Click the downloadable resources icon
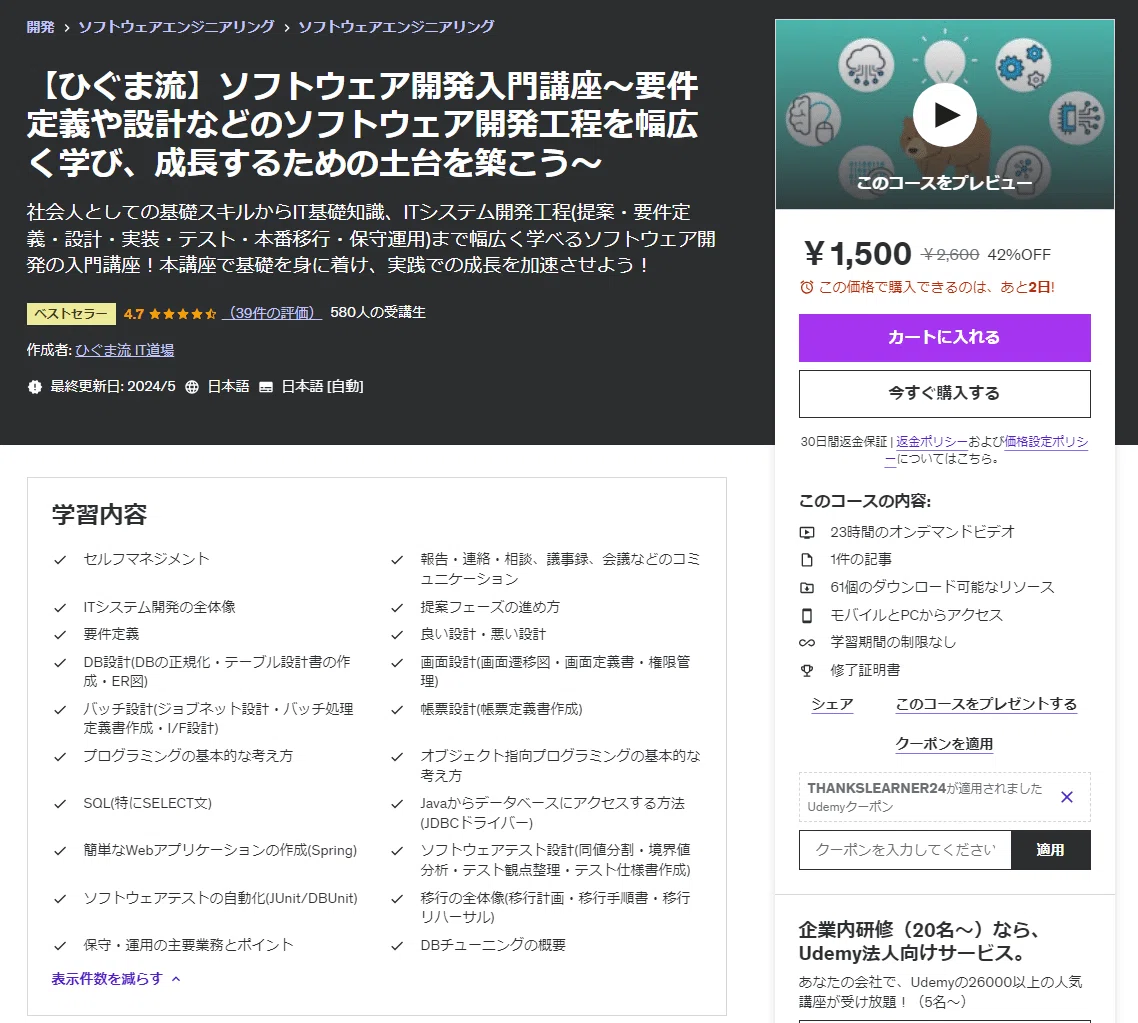Screen dimensions: 1138x1023 pos(807,588)
